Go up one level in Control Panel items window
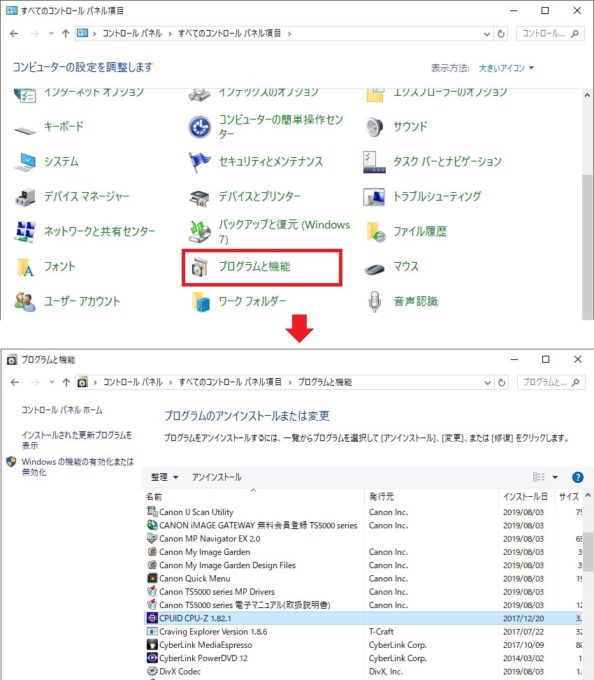 click(x=65, y=33)
